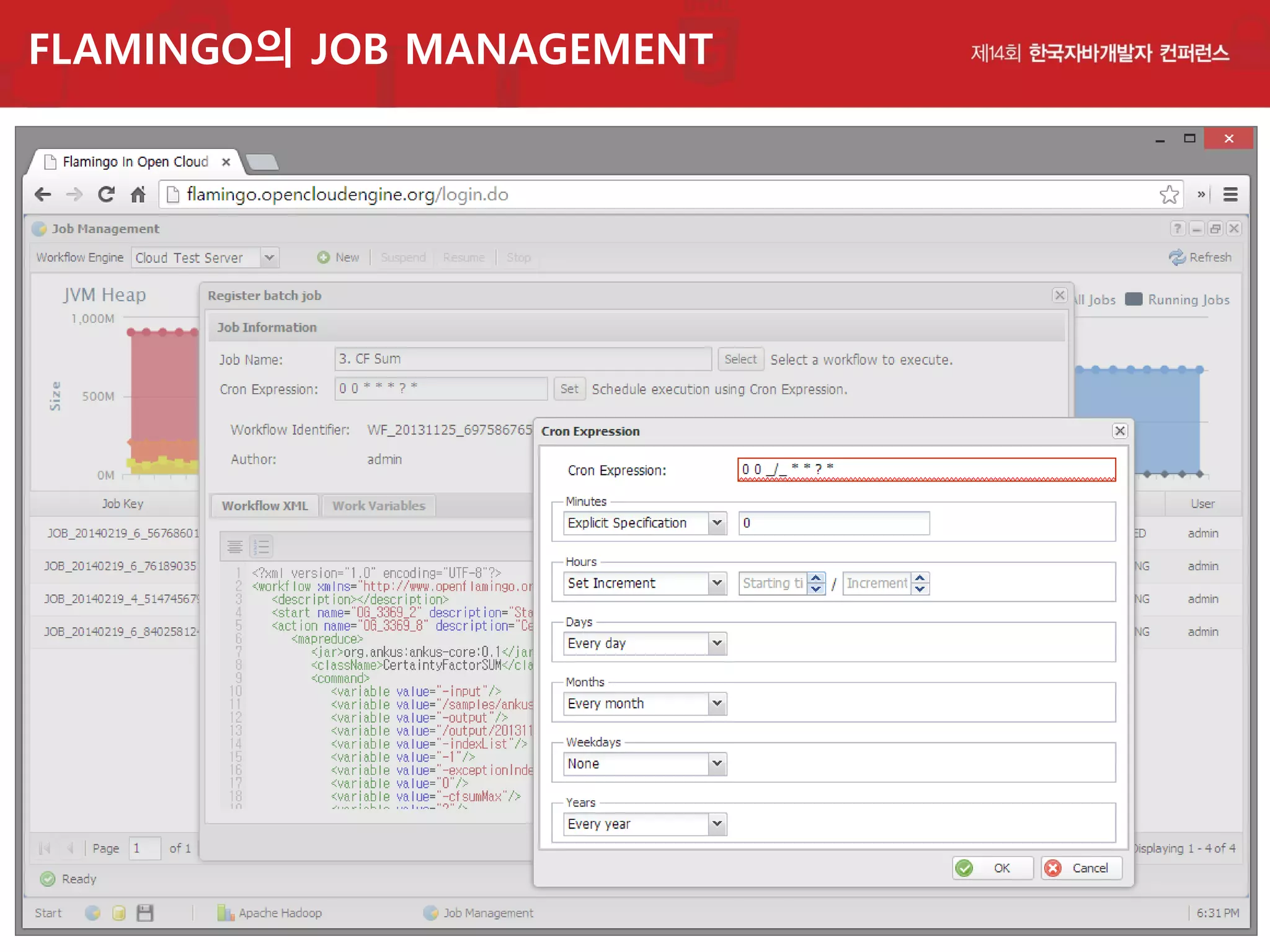Click the yellow database quick-launch icon

[x=119, y=913]
